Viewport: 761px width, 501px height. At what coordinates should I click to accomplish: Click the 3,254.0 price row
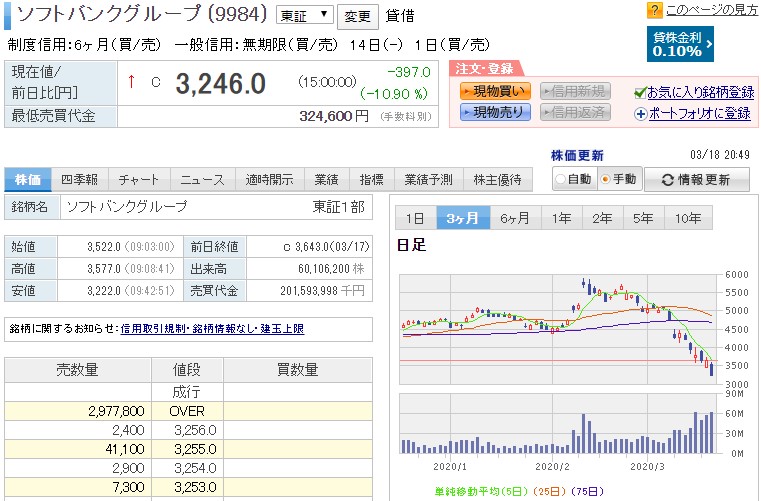(188, 468)
